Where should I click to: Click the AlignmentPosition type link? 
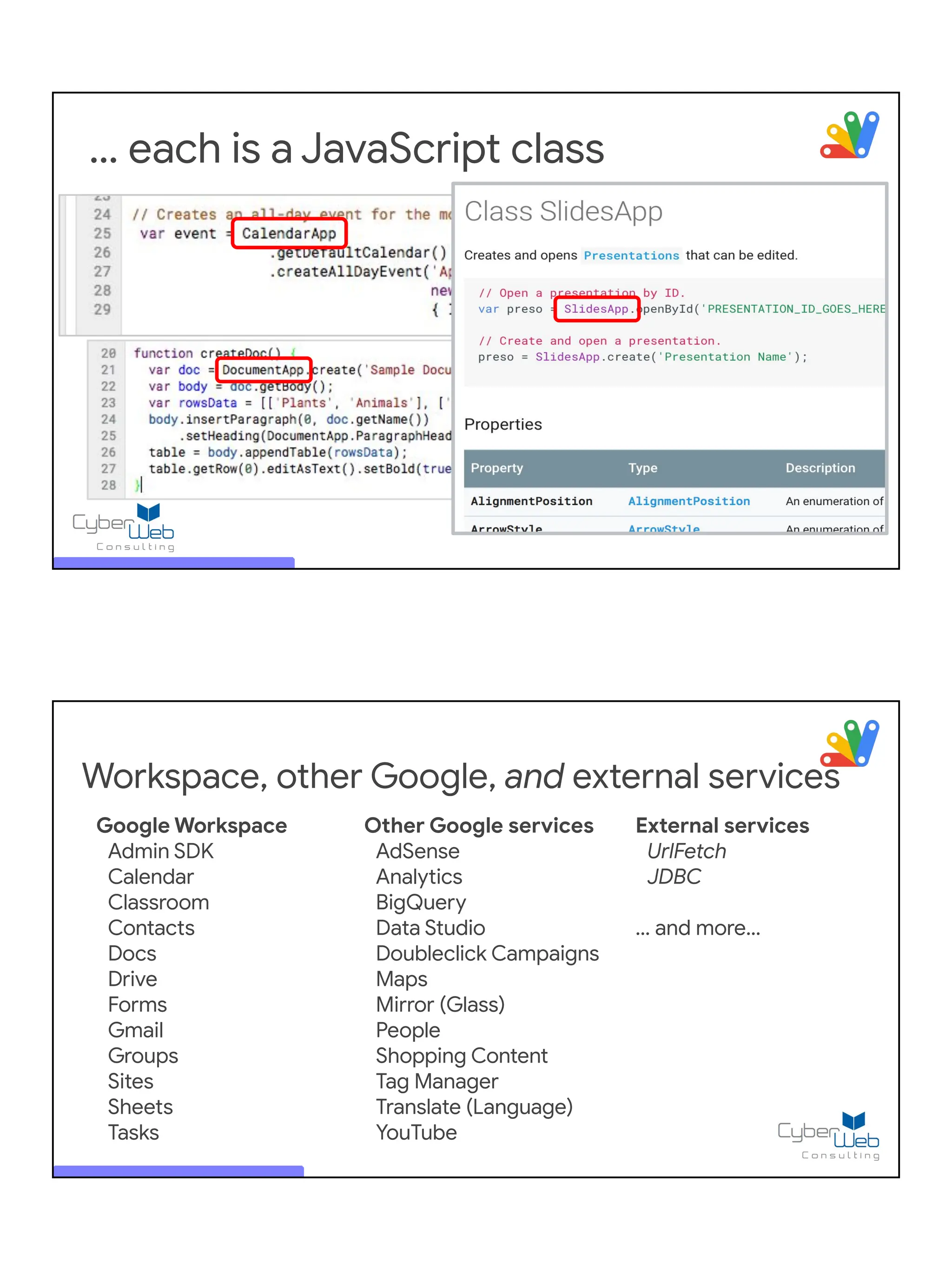click(x=688, y=501)
